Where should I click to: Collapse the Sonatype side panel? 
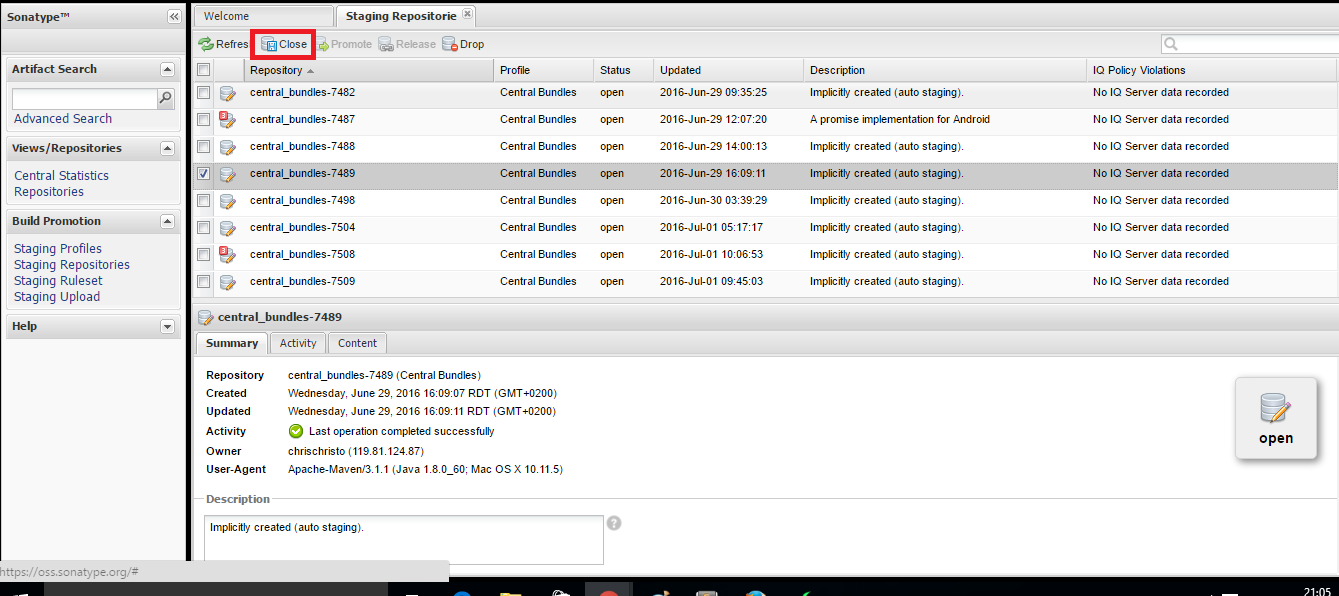tap(174, 17)
